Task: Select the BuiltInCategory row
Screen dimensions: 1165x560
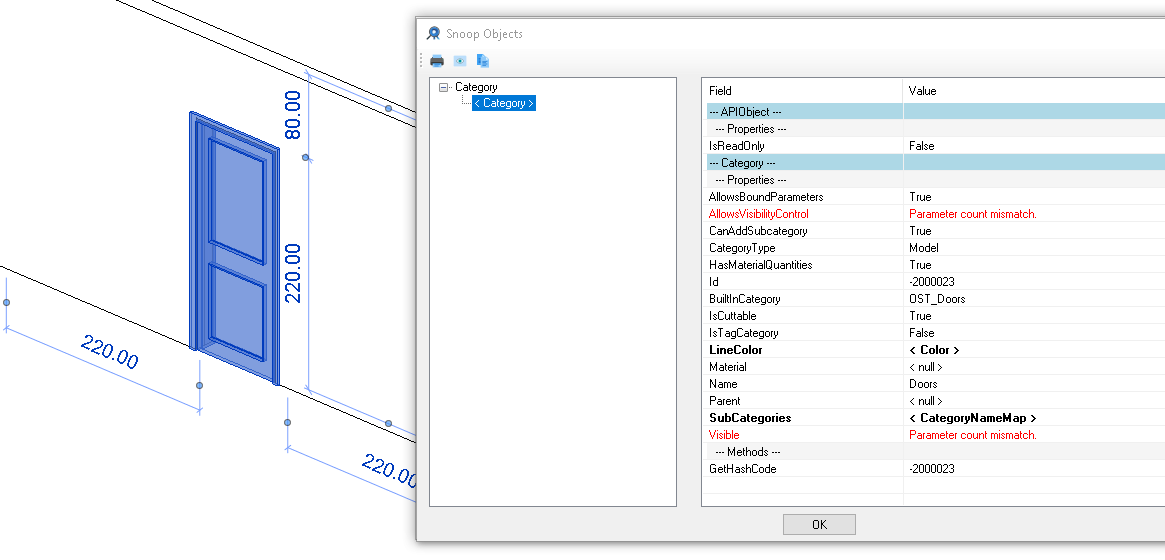Action: tap(745, 299)
